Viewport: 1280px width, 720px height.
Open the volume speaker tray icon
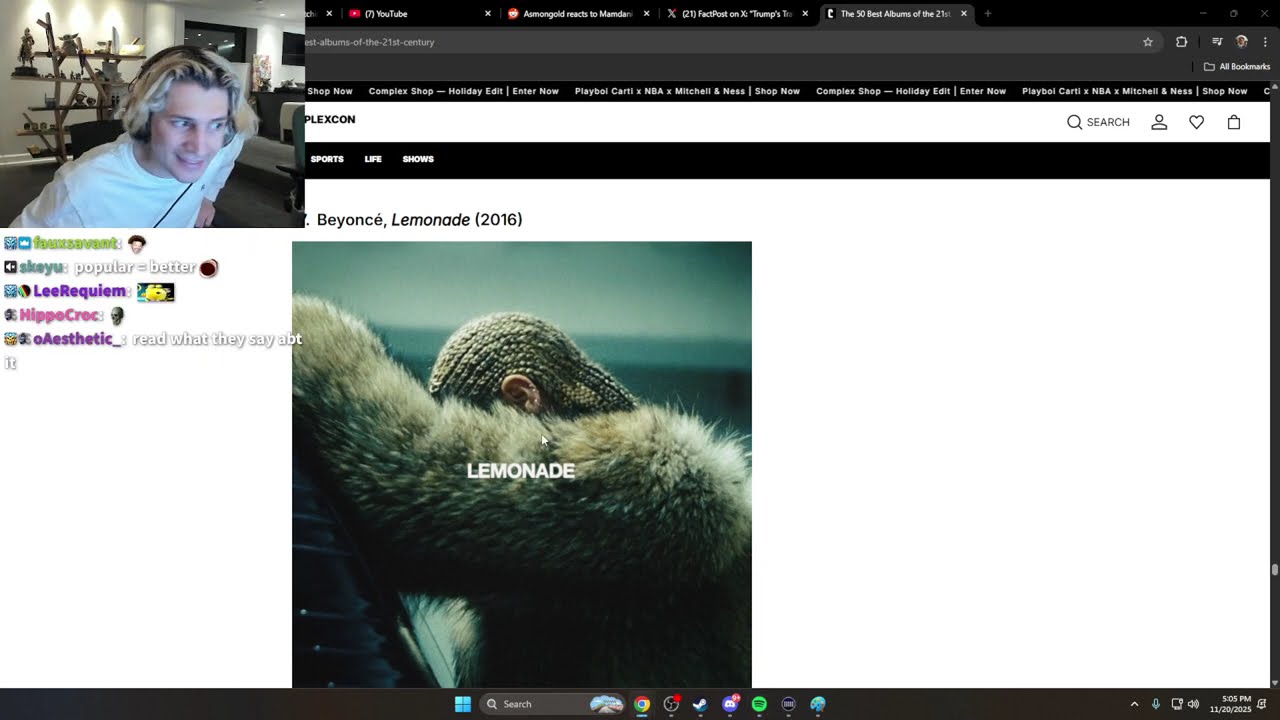pyautogui.click(x=1193, y=704)
